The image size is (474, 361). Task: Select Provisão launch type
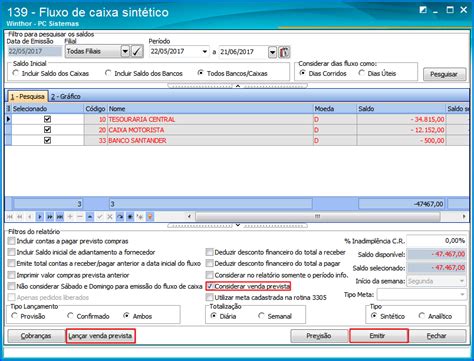[14, 316]
